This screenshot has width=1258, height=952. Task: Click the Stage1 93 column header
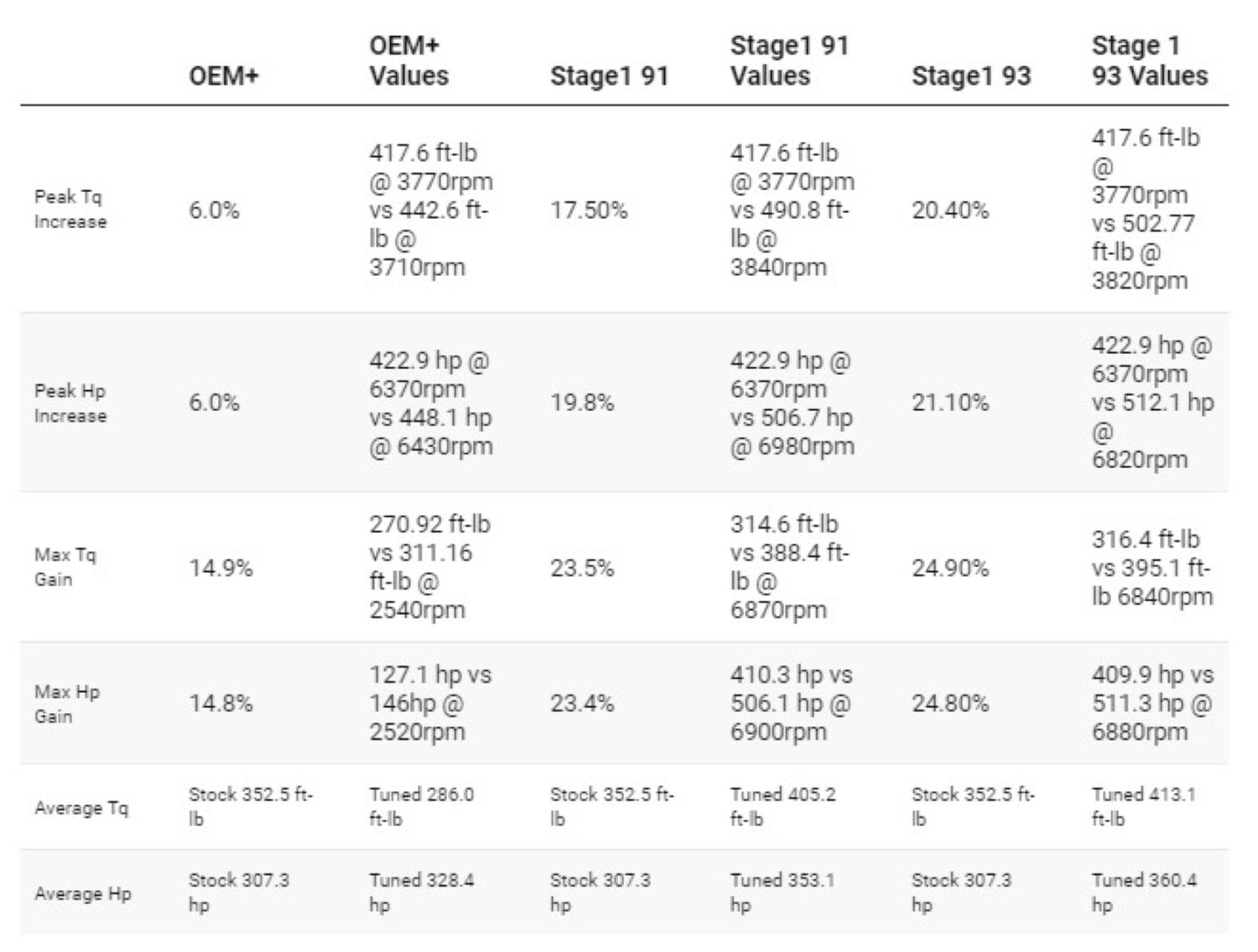970,75
